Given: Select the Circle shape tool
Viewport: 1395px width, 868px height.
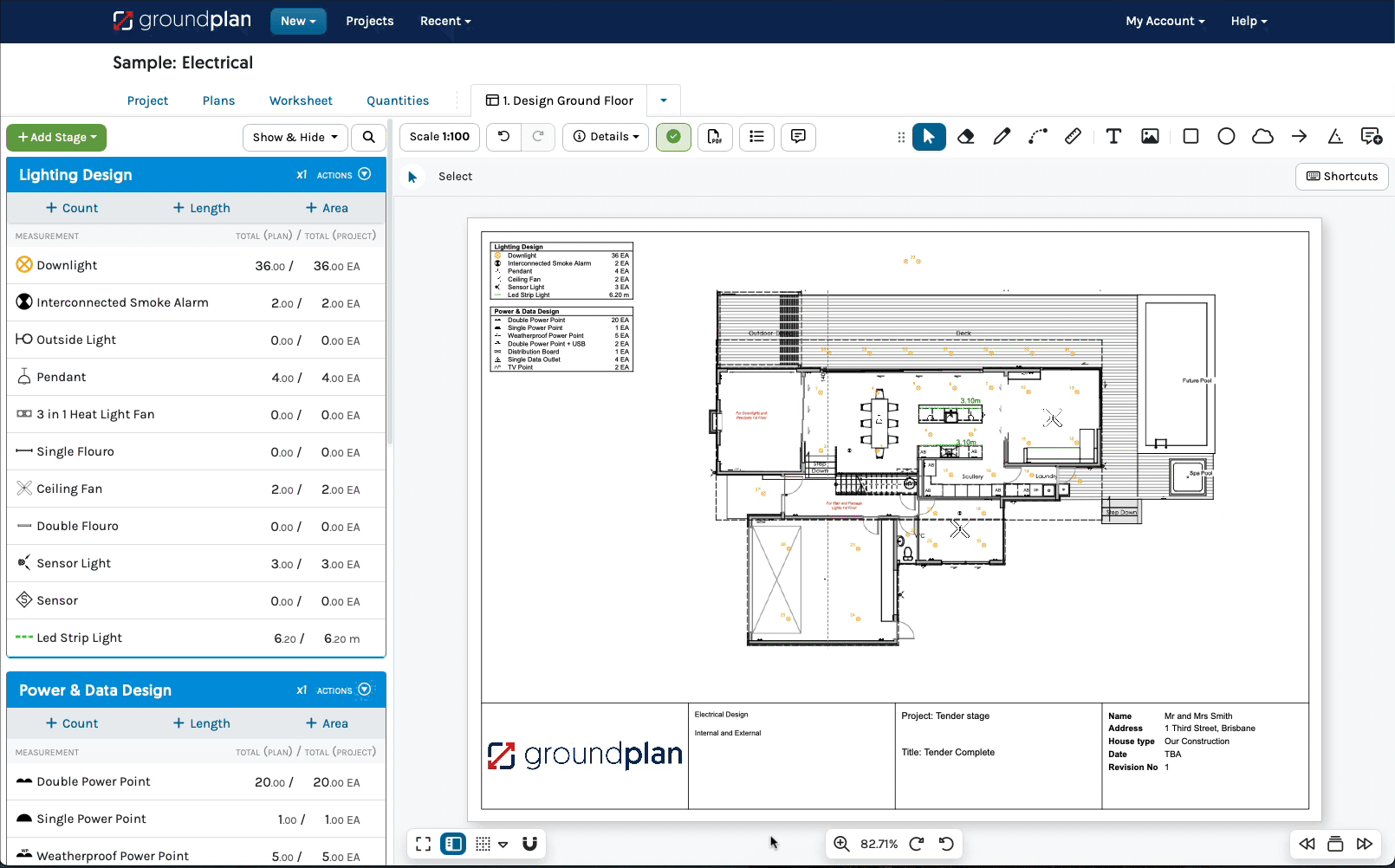Looking at the screenshot, I should [x=1226, y=137].
